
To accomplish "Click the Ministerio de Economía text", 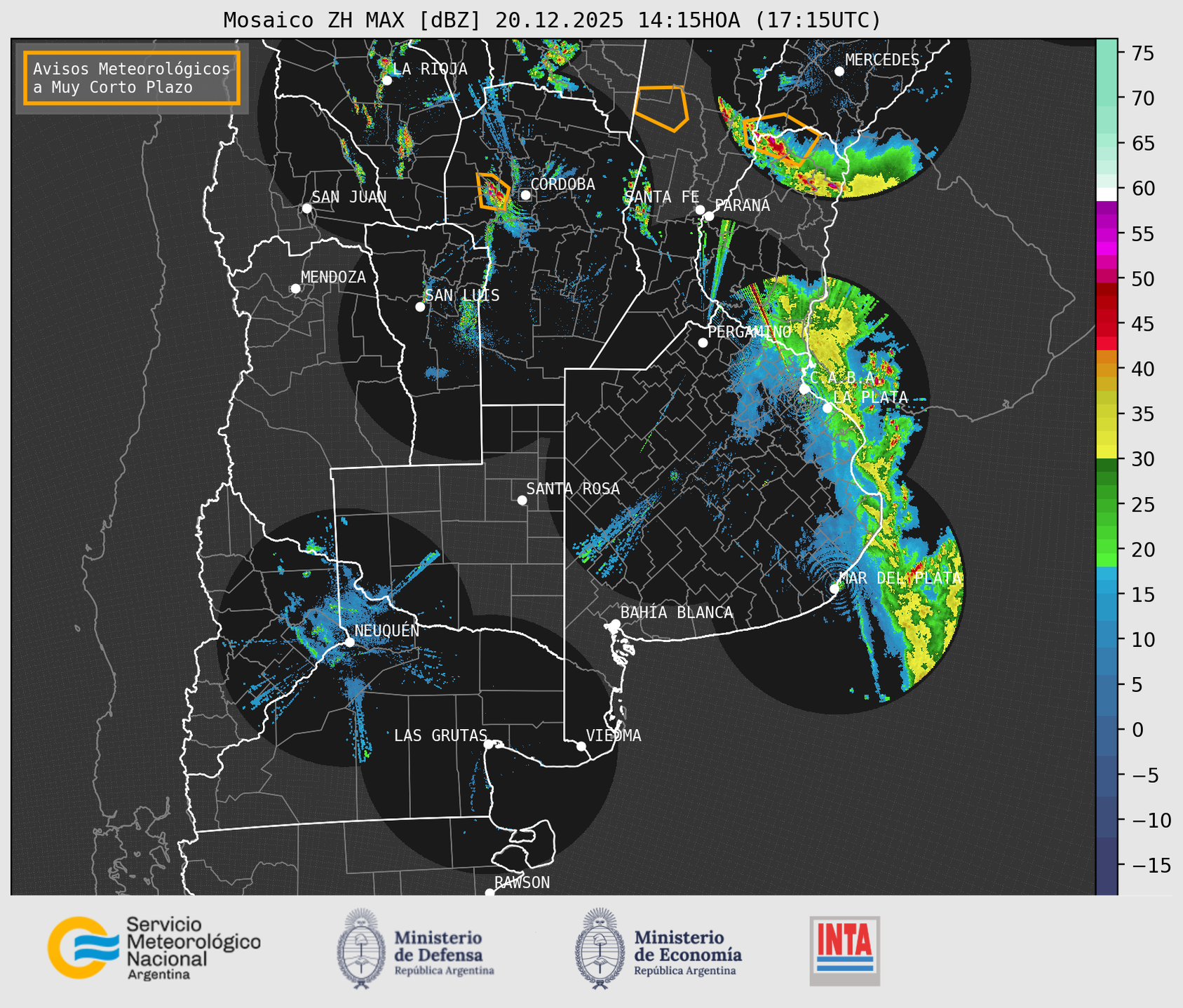I will [x=688, y=952].
